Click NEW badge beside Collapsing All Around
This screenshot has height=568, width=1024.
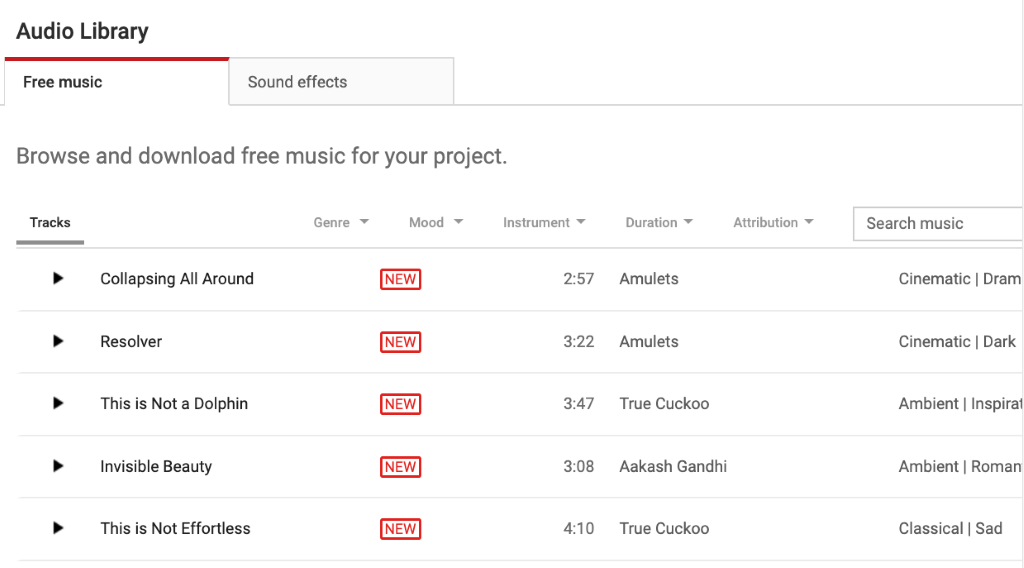point(400,280)
